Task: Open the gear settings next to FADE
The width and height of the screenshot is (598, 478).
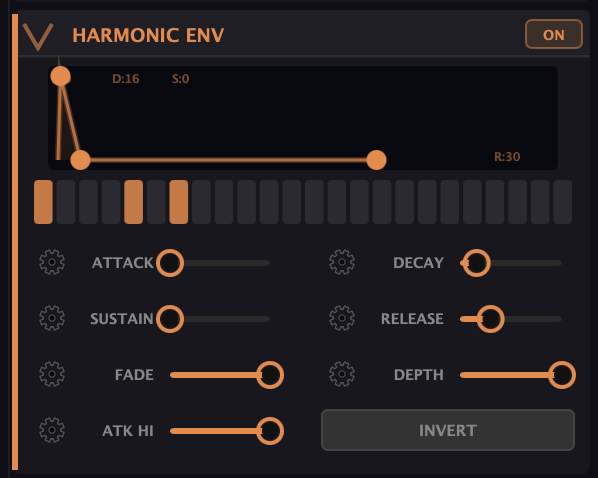Action: point(52,374)
